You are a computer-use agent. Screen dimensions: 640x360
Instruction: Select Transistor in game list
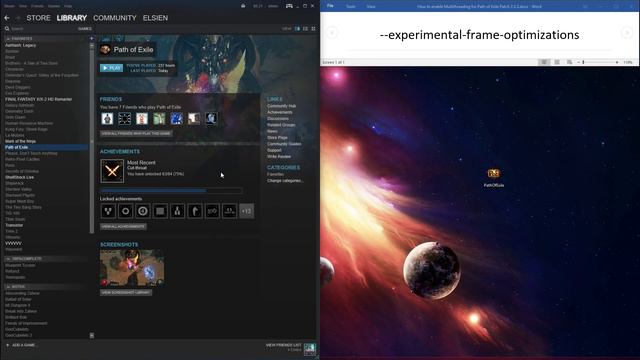pos(14,225)
